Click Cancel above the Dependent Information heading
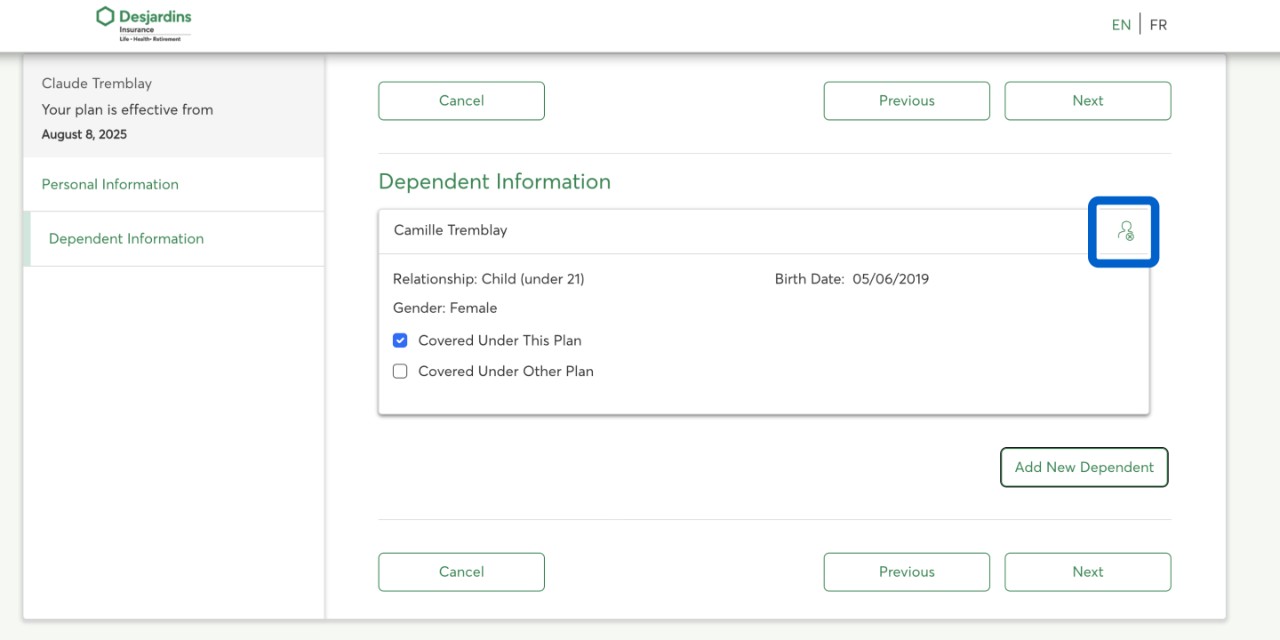Viewport: 1280px width, 640px height. coord(461,101)
